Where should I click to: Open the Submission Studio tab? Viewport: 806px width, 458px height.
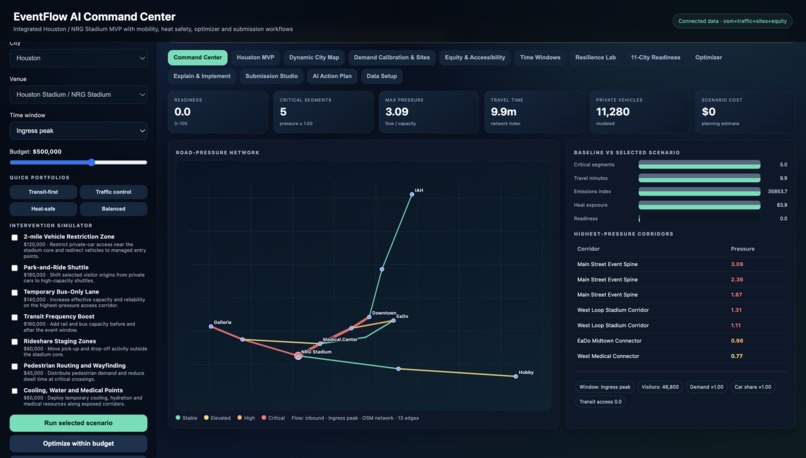tap(271, 76)
